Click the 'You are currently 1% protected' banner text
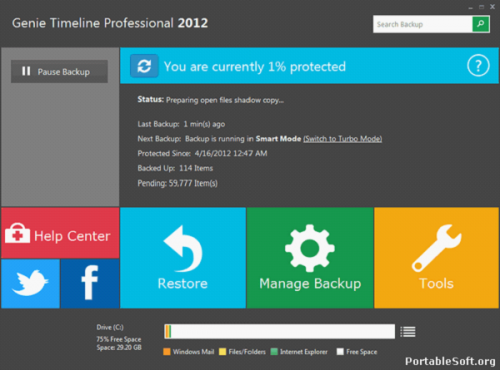This screenshot has width=500, height=370. [x=255, y=67]
